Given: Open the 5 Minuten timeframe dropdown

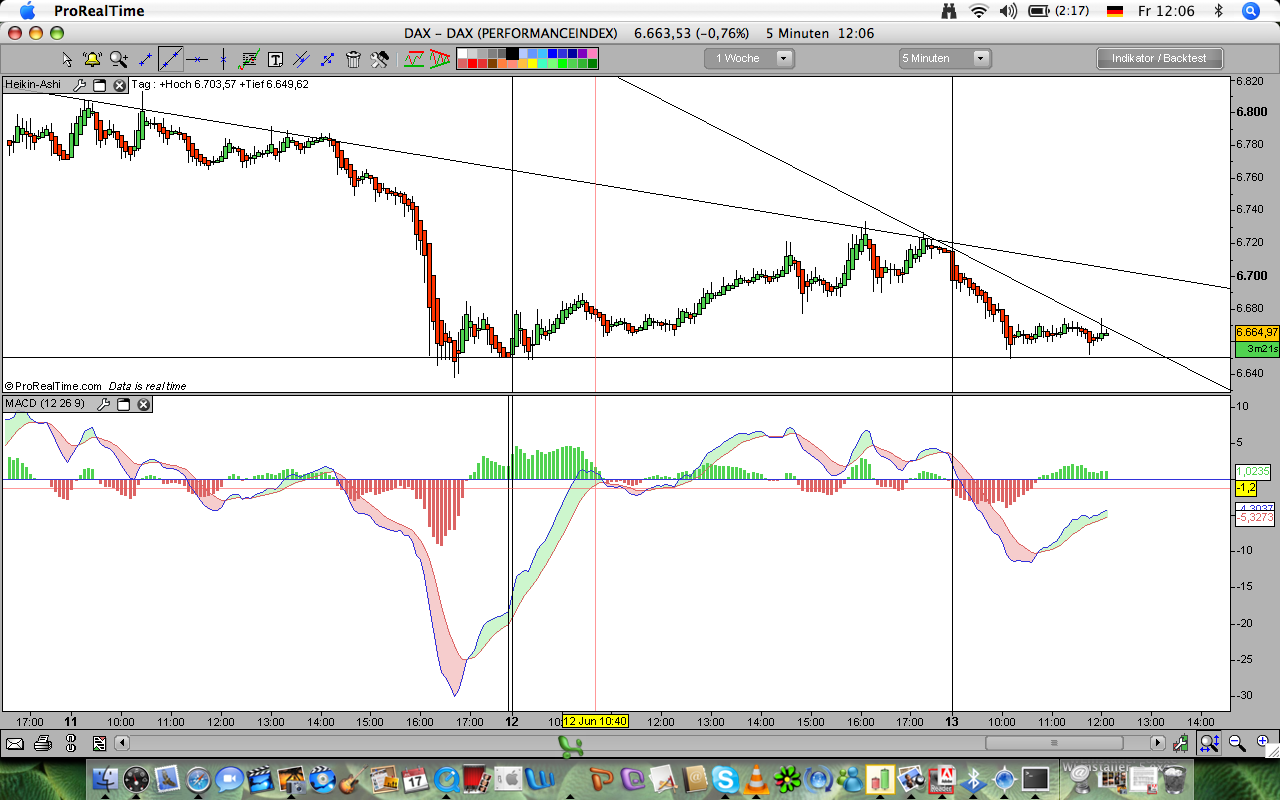Looking at the screenshot, I should coord(945,58).
